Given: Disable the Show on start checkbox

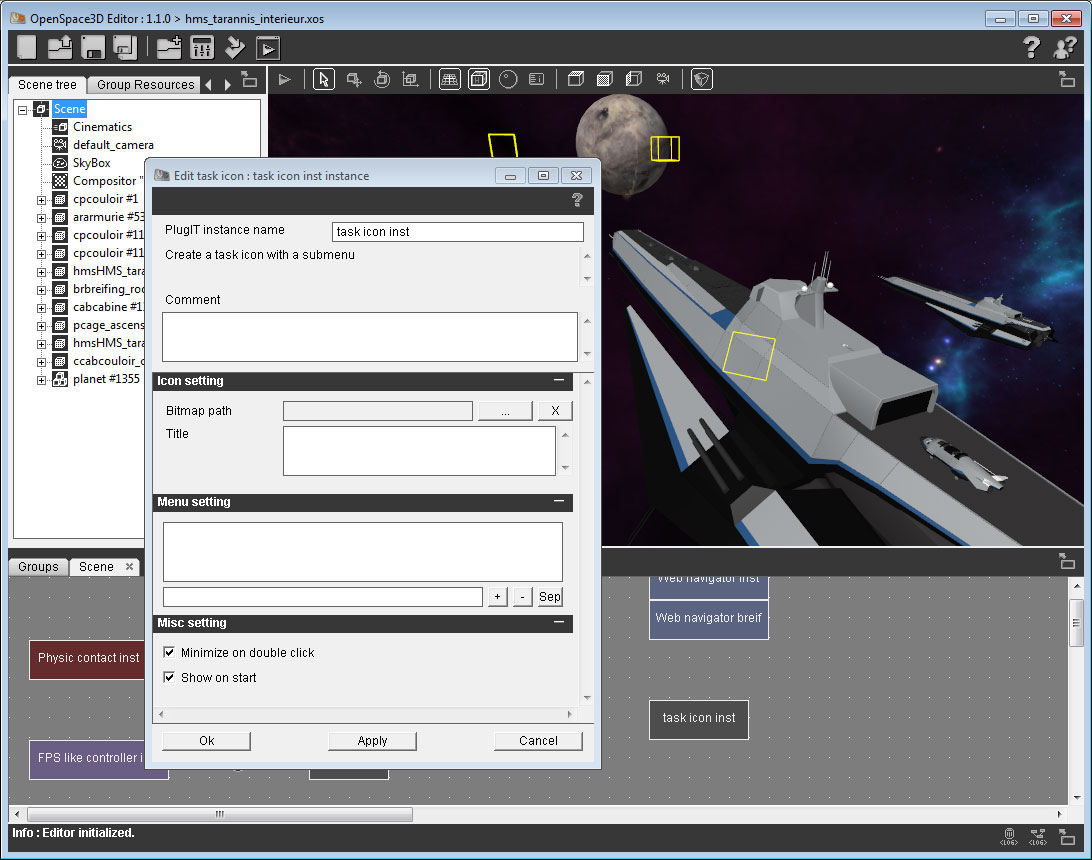Looking at the screenshot, I should [169, 677].
